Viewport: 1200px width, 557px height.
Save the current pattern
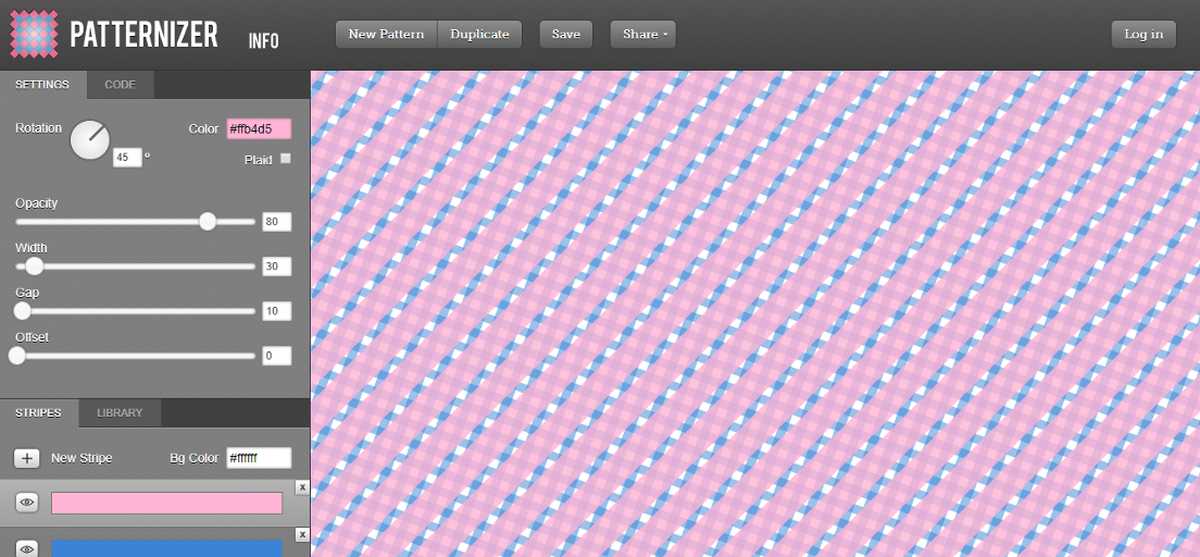point(566,34)
